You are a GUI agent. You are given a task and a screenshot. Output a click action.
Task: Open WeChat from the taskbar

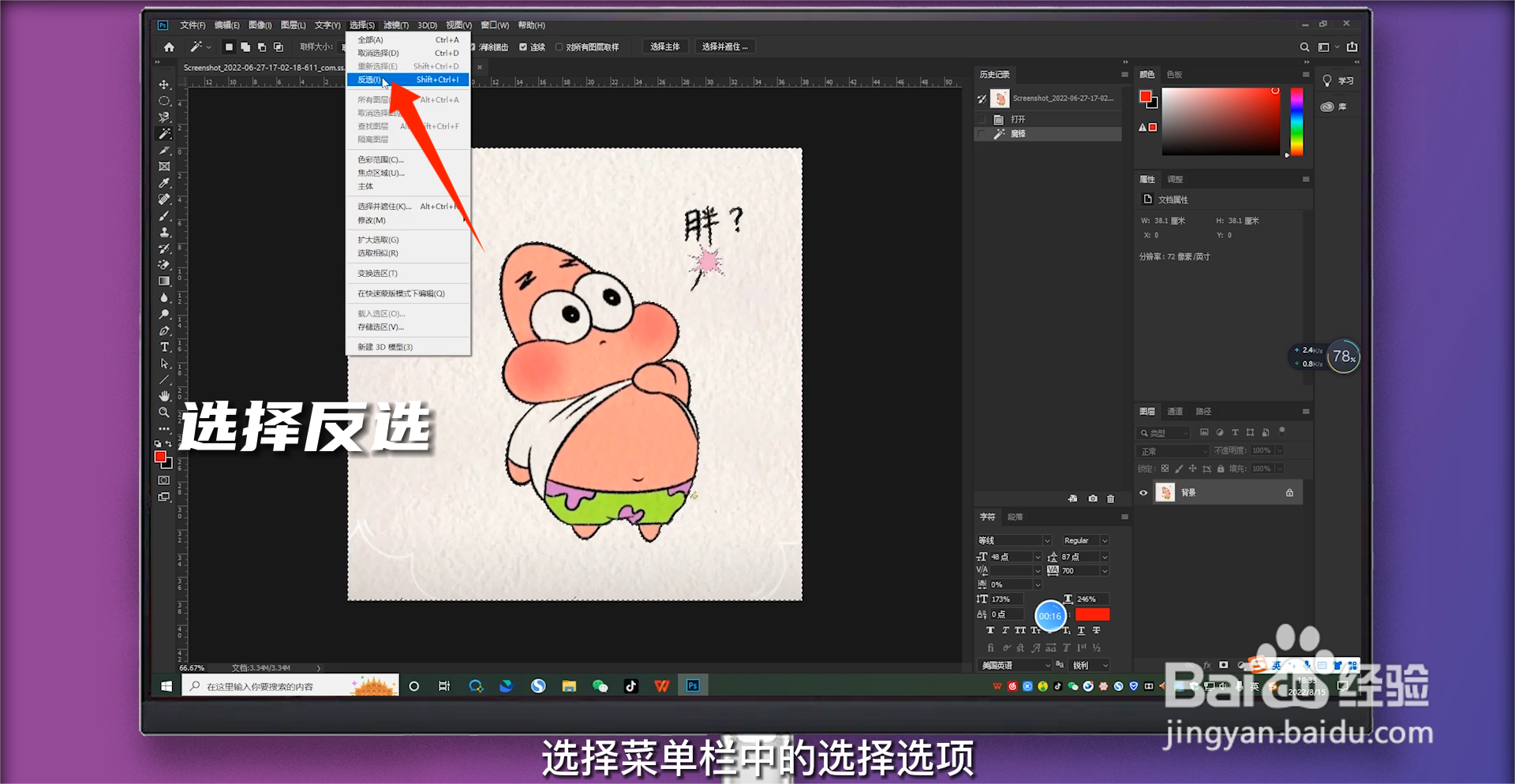pos(600,686)
